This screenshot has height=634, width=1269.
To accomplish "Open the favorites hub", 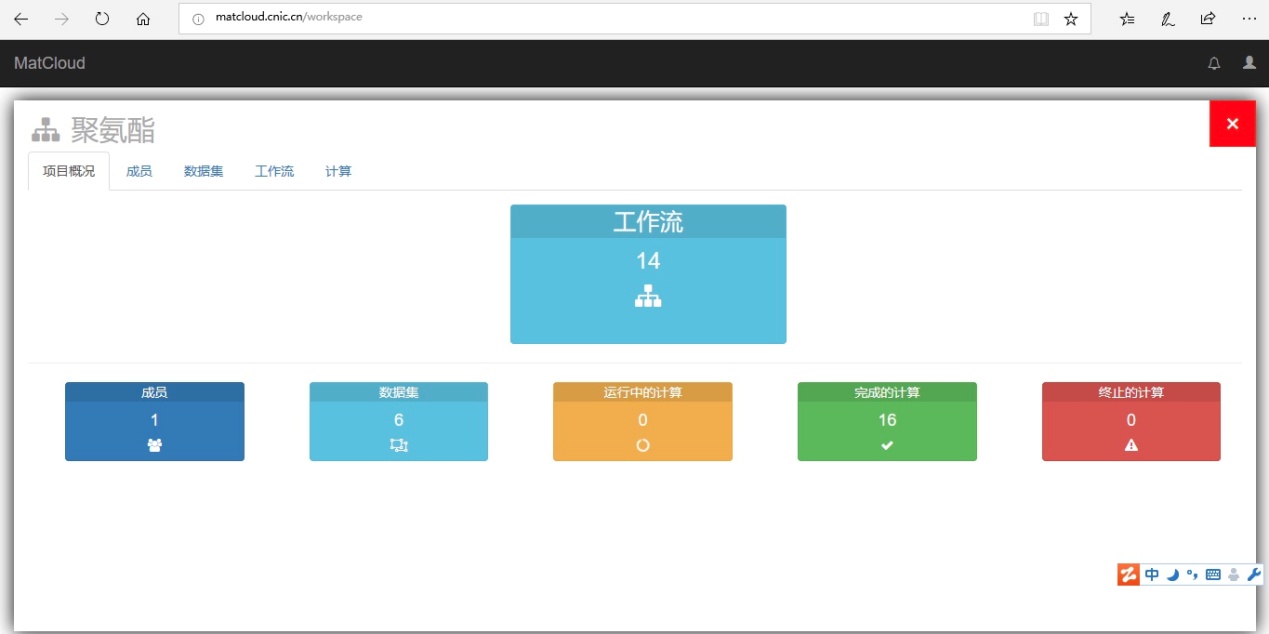I will point(1127,19).
